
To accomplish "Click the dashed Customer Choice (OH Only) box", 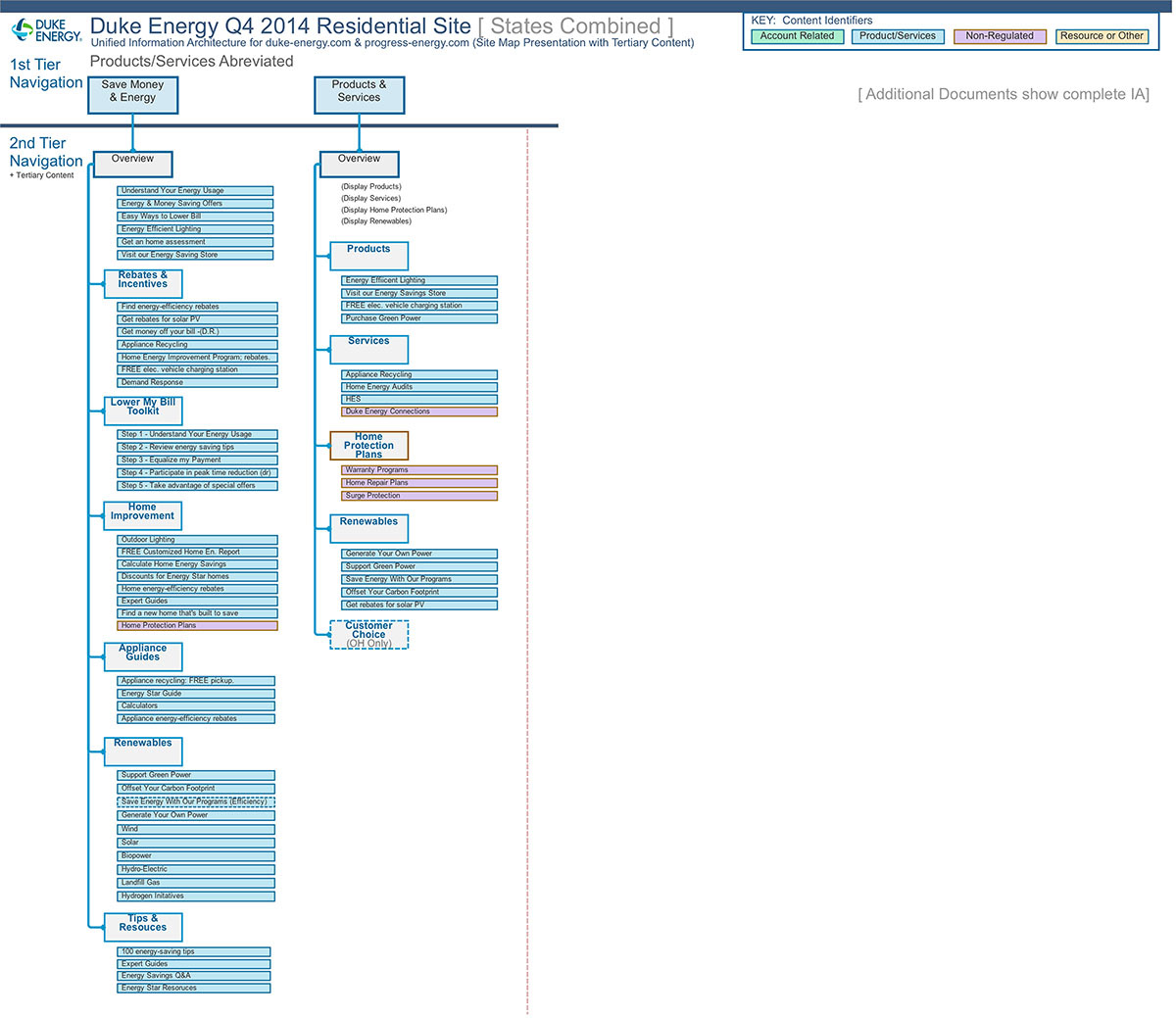I will point(368,635).
